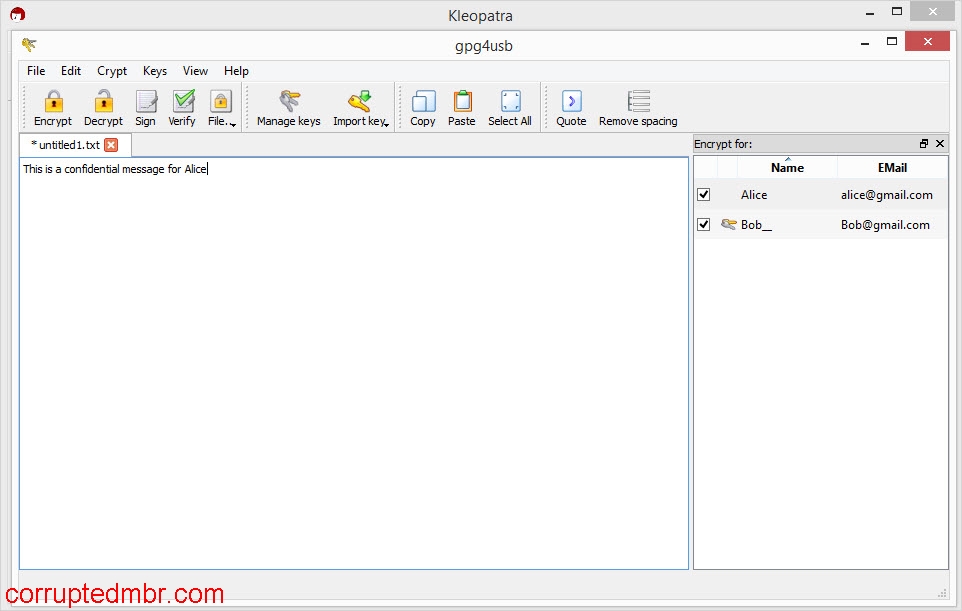Viewport: 962px width, 611px height.
Task: Open the Keys menu
Action: [x=154, y=71]
